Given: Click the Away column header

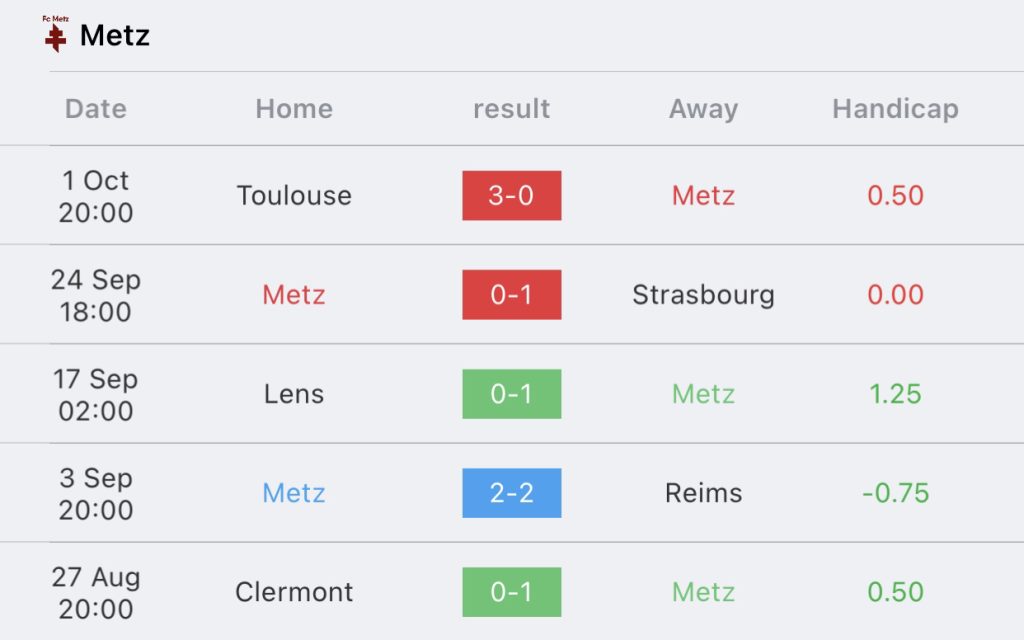Looking at the screenshot, I should (703, 109).
